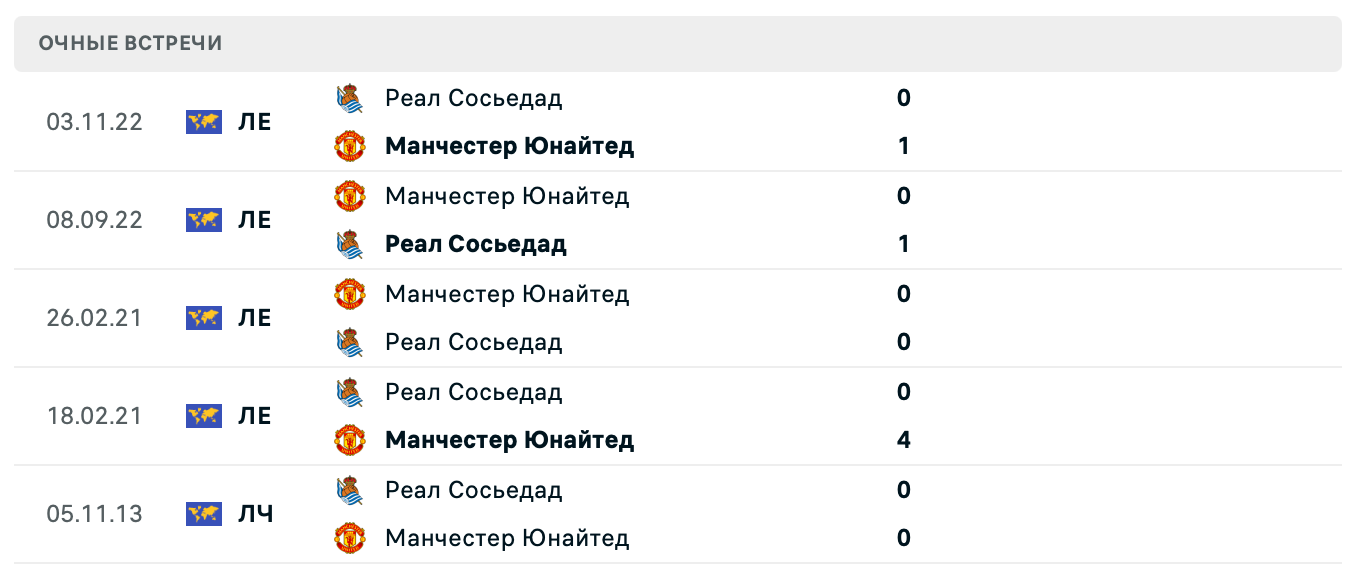Viewport: 1356px width, 582px height.
Task: Click the competition flag icon for 05.11.13
Action: [204, 514]
